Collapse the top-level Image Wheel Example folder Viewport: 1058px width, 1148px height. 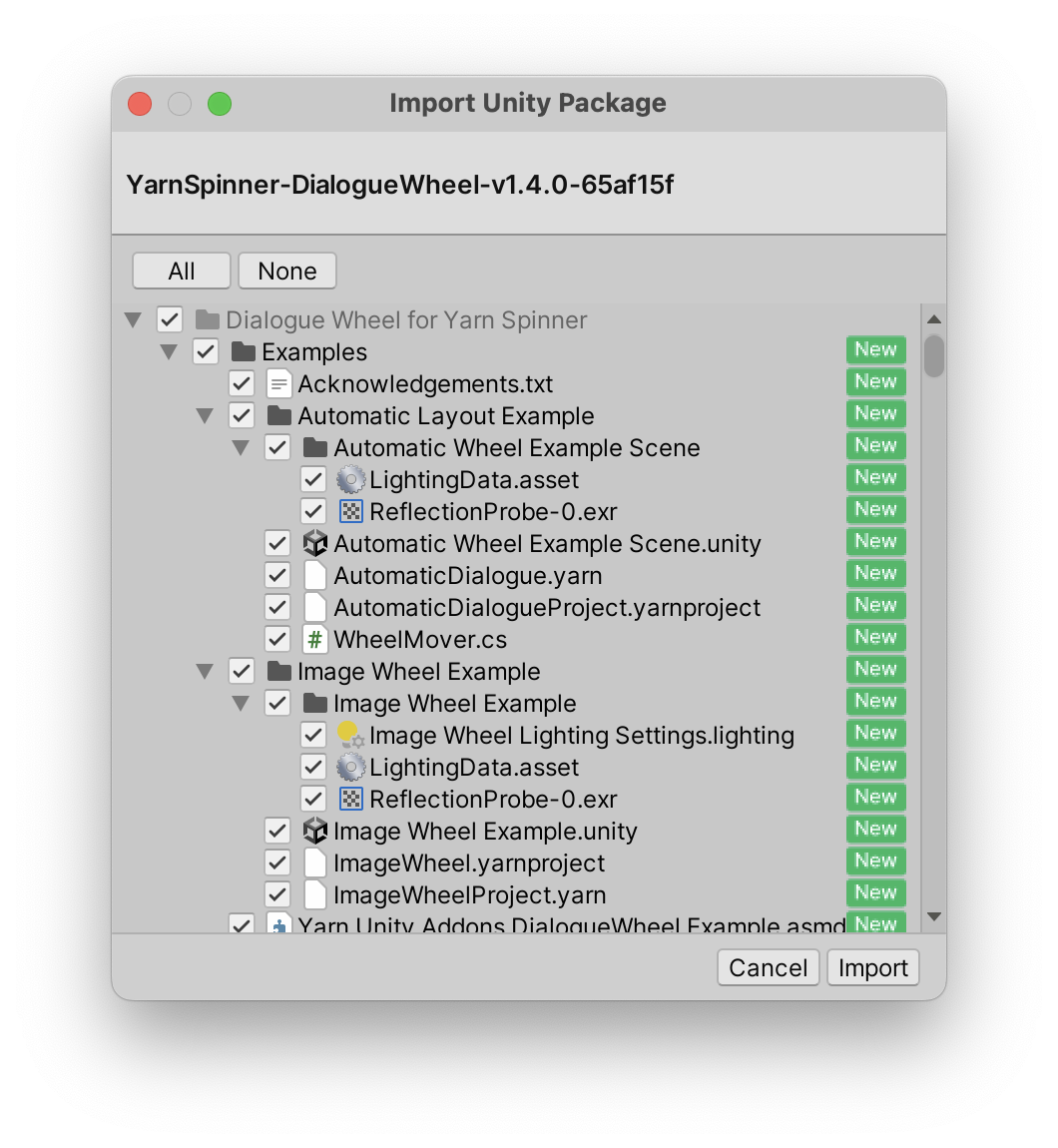tap(205, 672)
